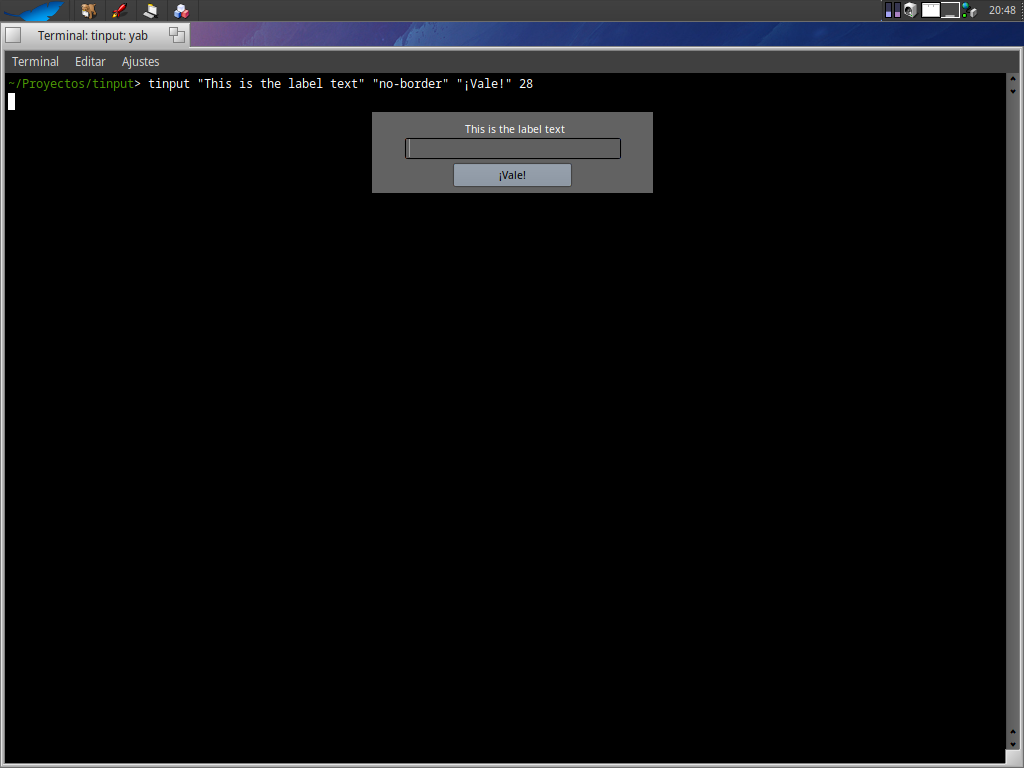Screen dimensions: 1024x768
Task: Click the 20:48 clock in the tray
Action: [x=1002, y=10]
